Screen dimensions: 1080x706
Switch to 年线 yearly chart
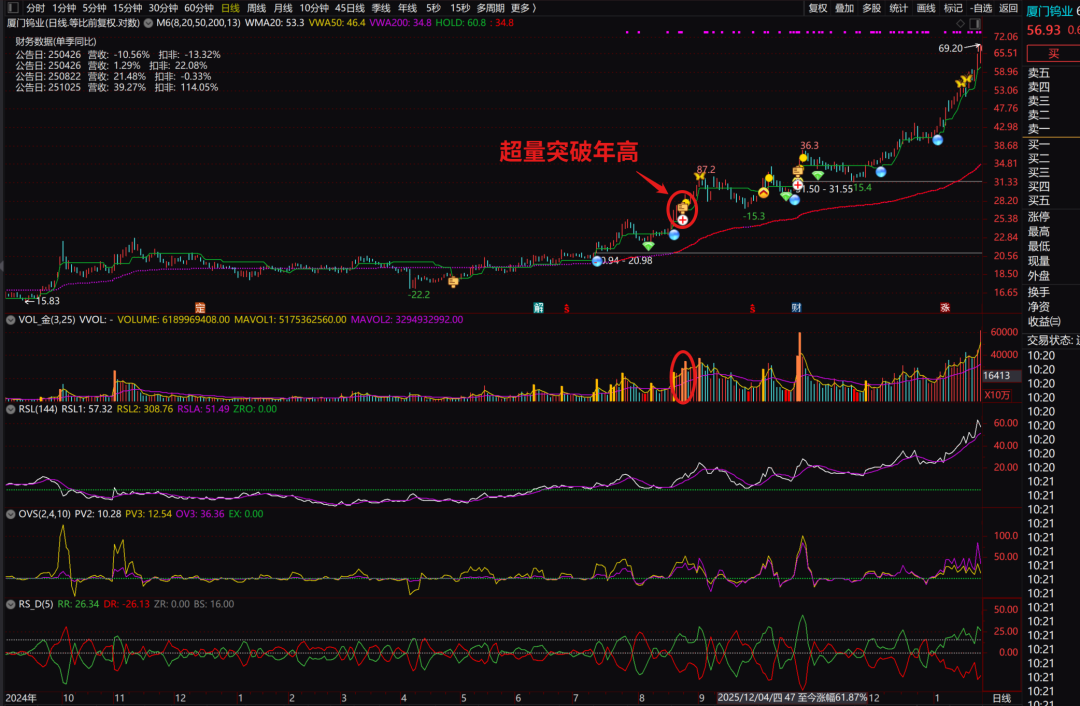[x=408, y=8]
